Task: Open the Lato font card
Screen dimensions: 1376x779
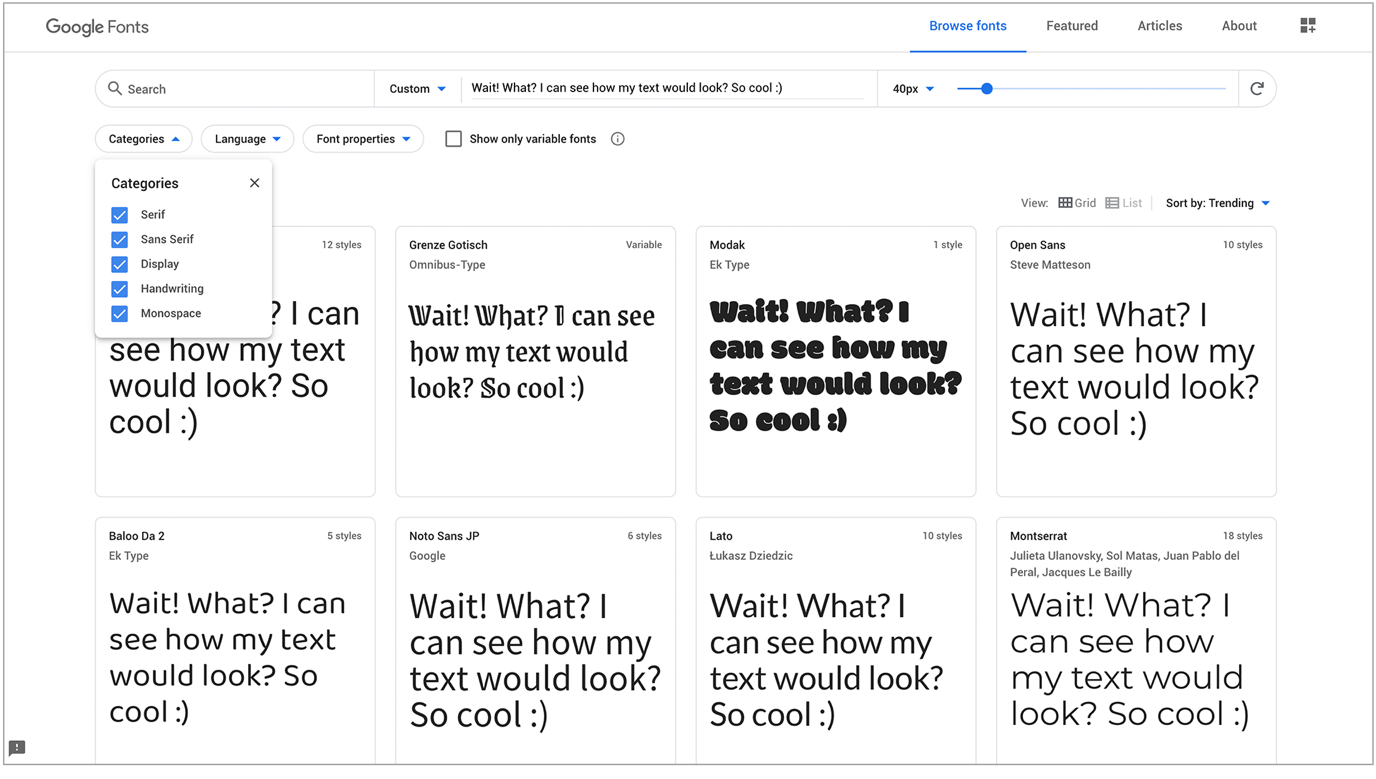Action: point(836,641)
